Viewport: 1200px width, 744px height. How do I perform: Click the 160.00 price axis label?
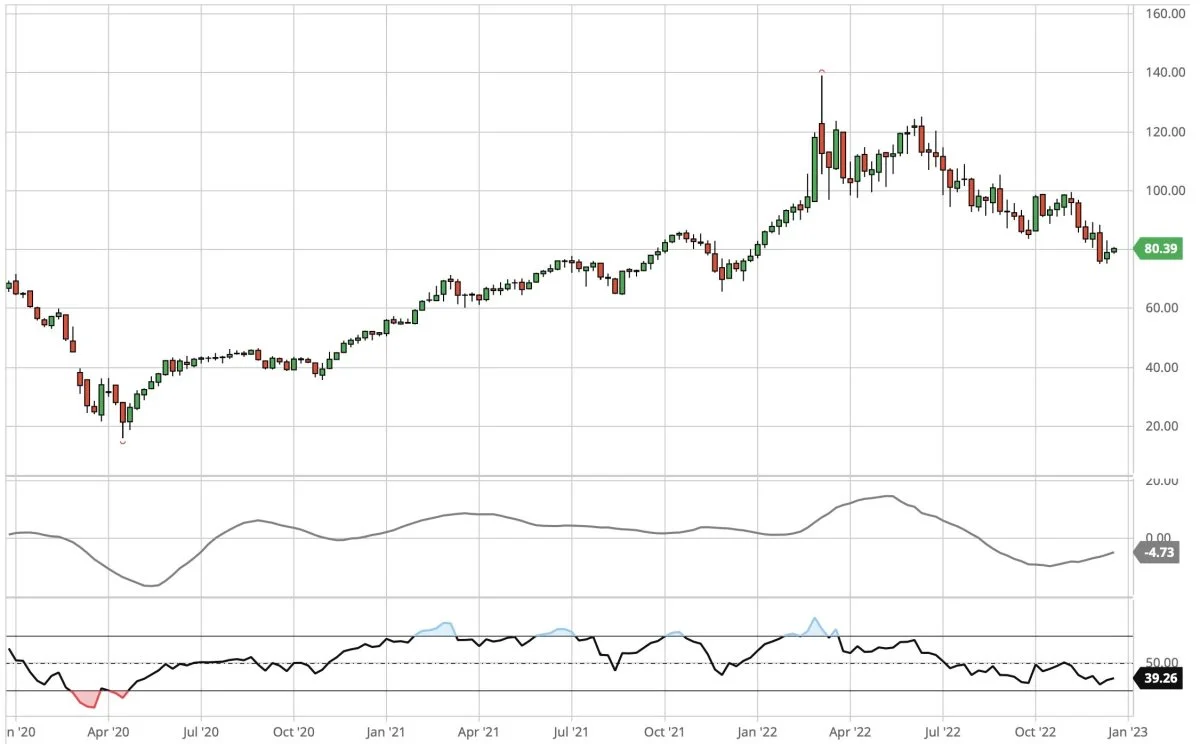[x=1164, y=15]
